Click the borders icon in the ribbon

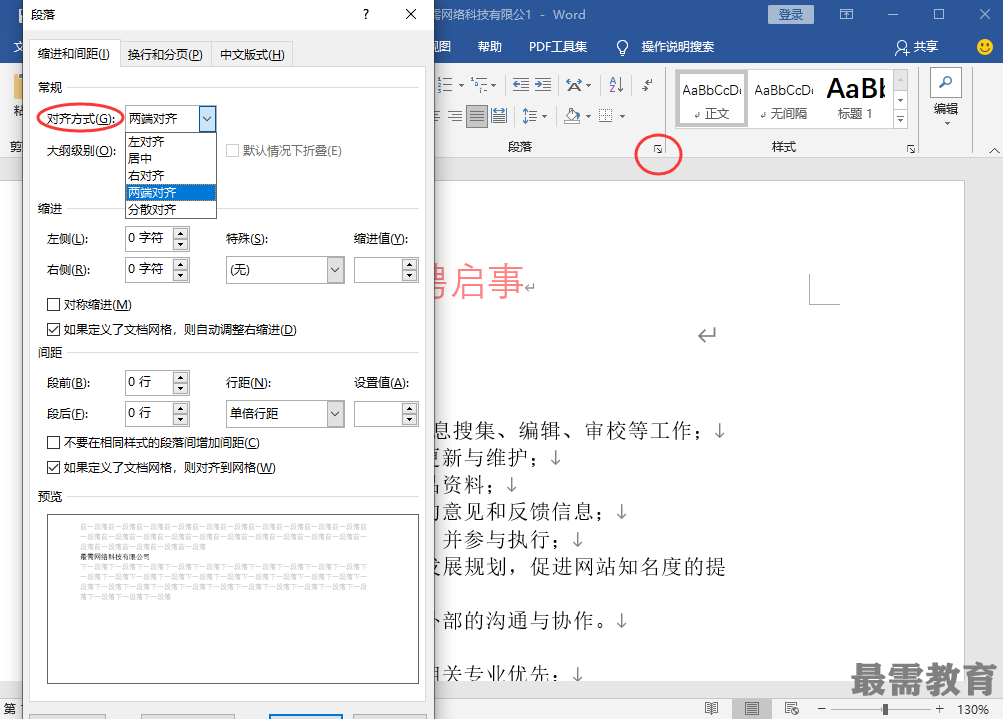pos(606,116)
